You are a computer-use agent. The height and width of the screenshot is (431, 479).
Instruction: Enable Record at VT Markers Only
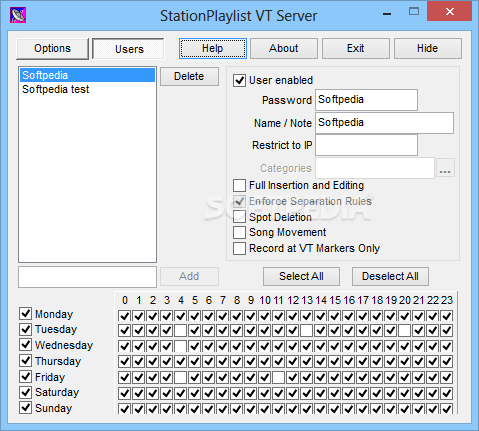coord(239,248)
